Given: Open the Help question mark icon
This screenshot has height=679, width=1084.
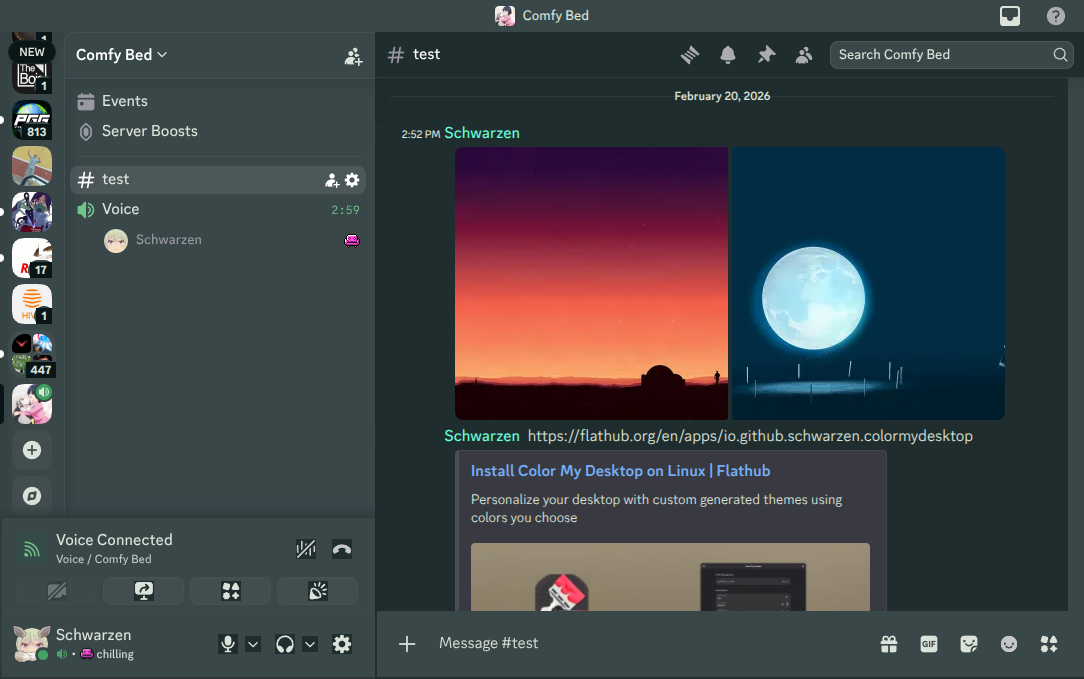Looking at the screenshot, I should point(1055,15).
